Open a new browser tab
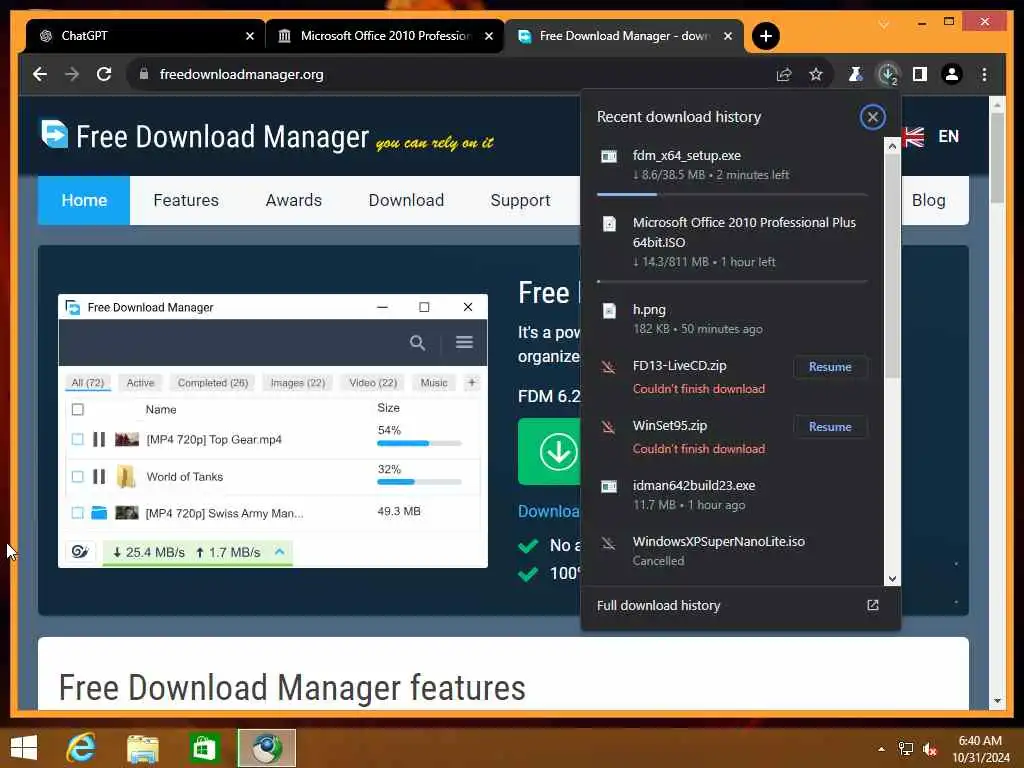 766,36
